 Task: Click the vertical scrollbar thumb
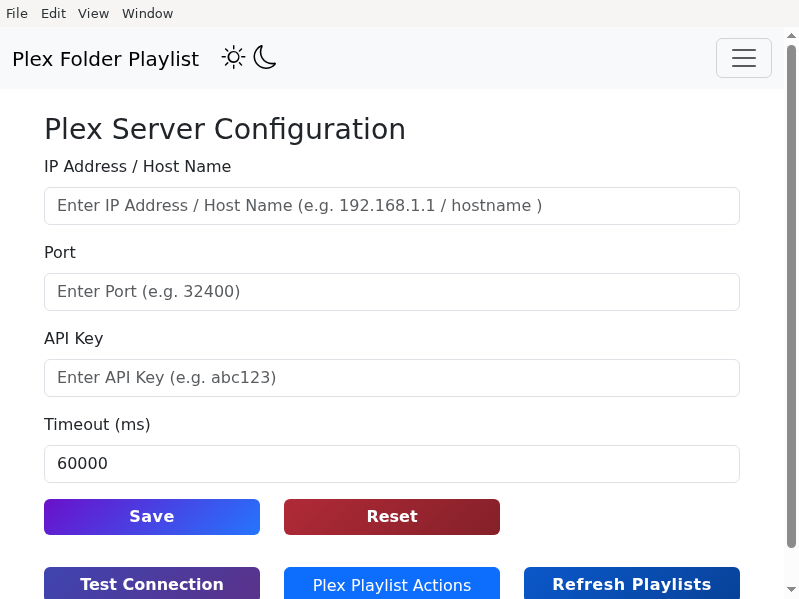pos(791,297)
